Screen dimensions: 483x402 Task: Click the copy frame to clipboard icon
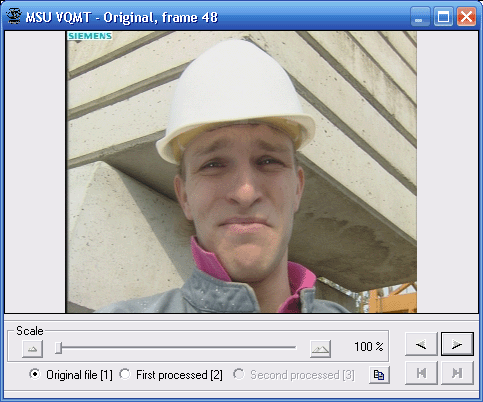[x=379, y=375]
